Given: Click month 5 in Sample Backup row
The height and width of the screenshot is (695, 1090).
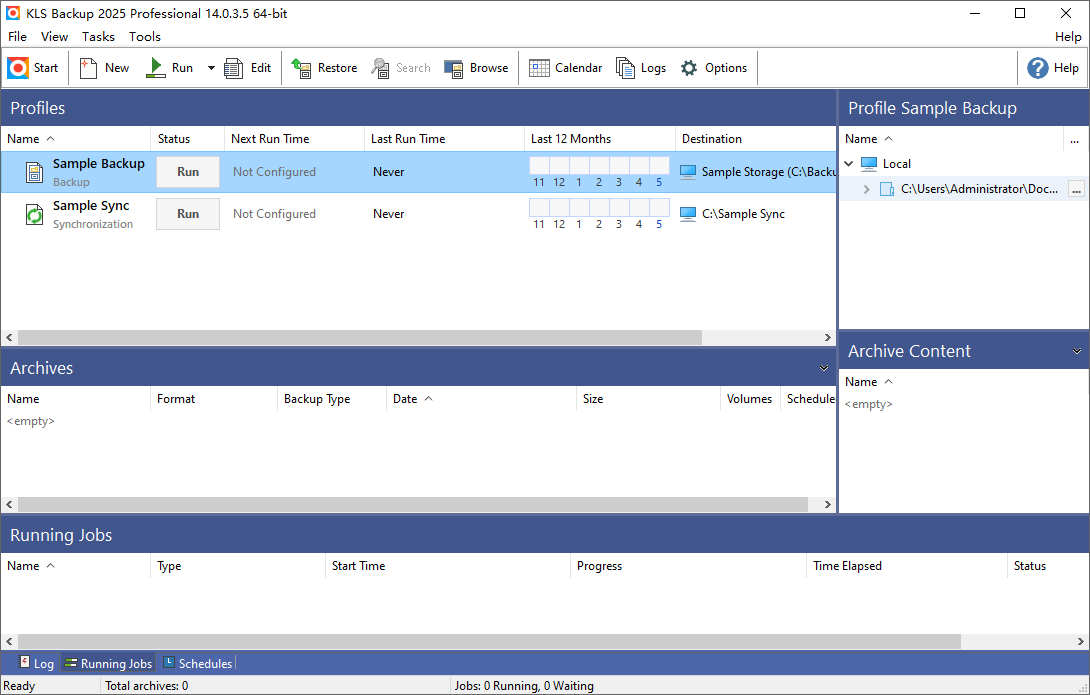Looking at the screenshot, I should pos(659,182).
